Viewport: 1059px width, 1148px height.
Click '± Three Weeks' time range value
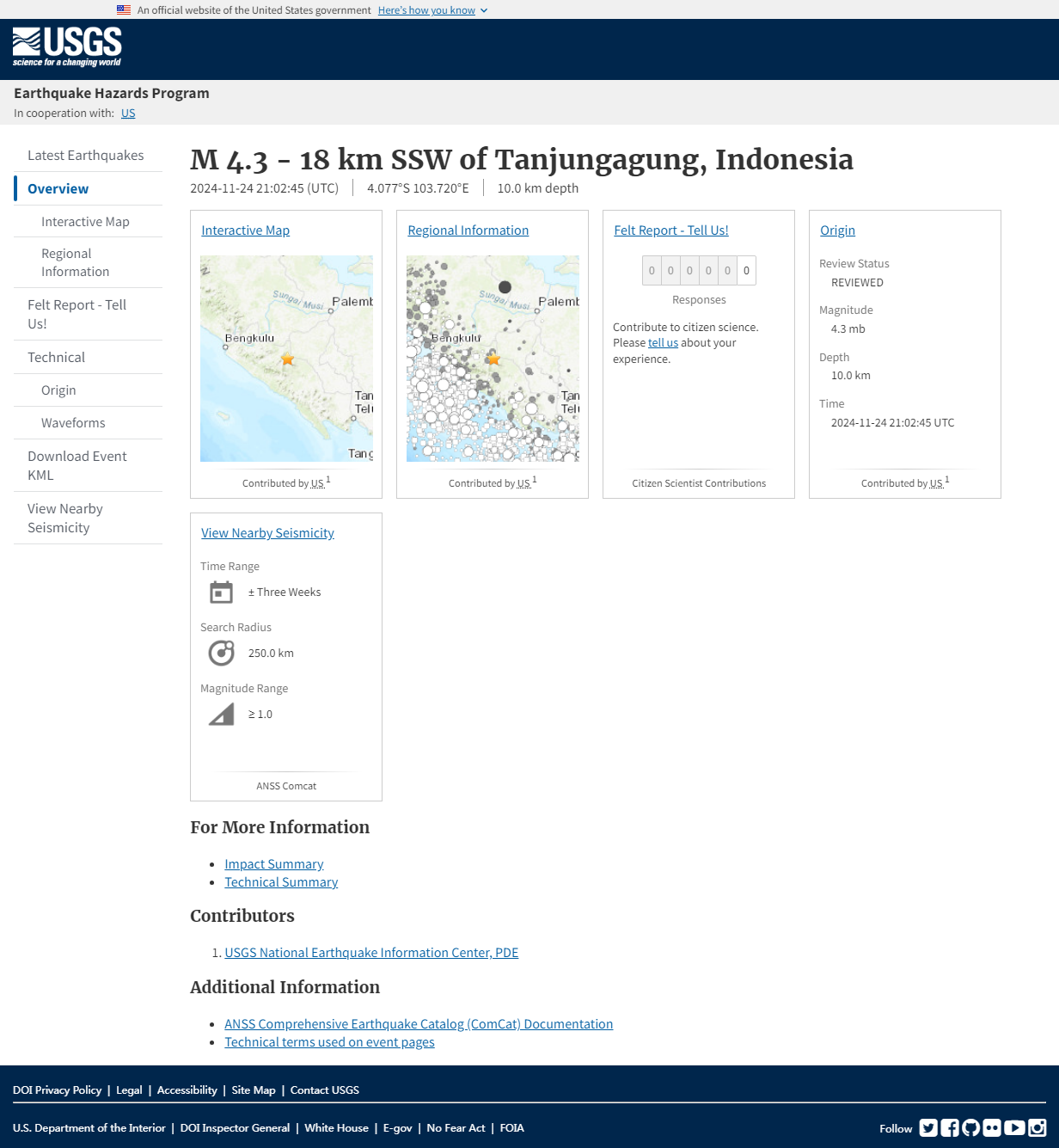point(285,592)
